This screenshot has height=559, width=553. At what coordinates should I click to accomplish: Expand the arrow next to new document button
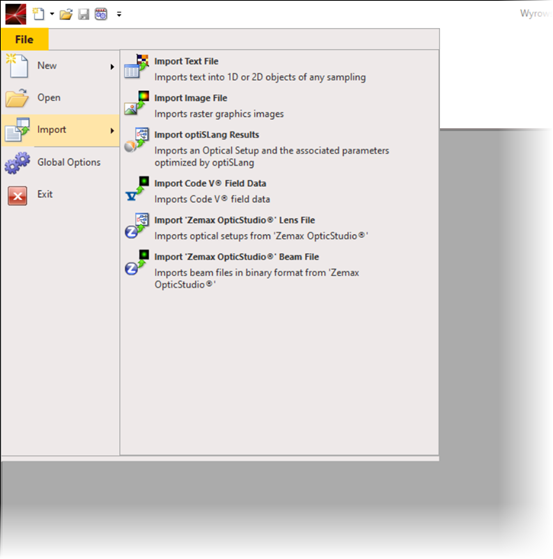point(52,14)
